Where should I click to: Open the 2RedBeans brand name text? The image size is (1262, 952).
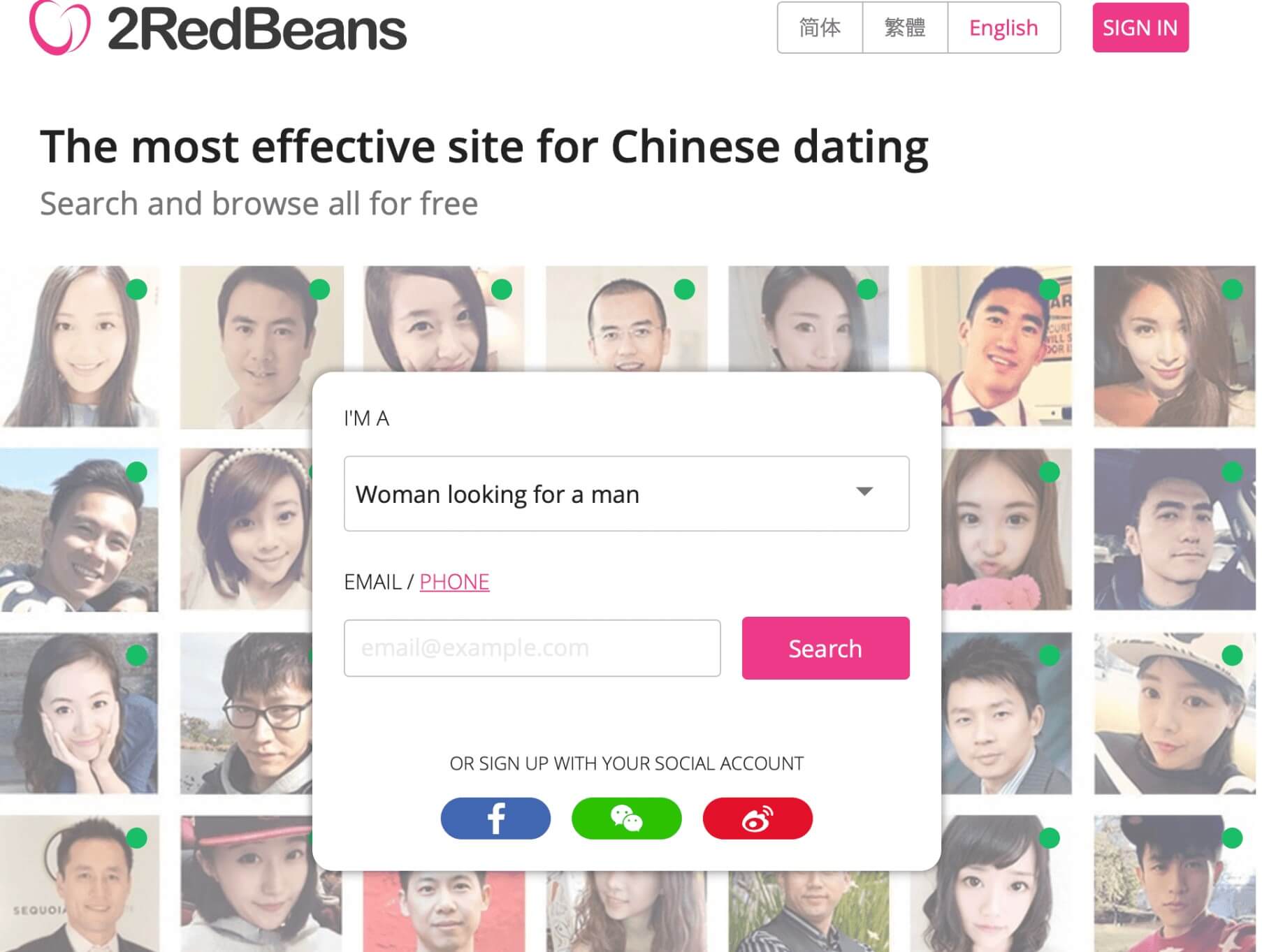(256, 29)
